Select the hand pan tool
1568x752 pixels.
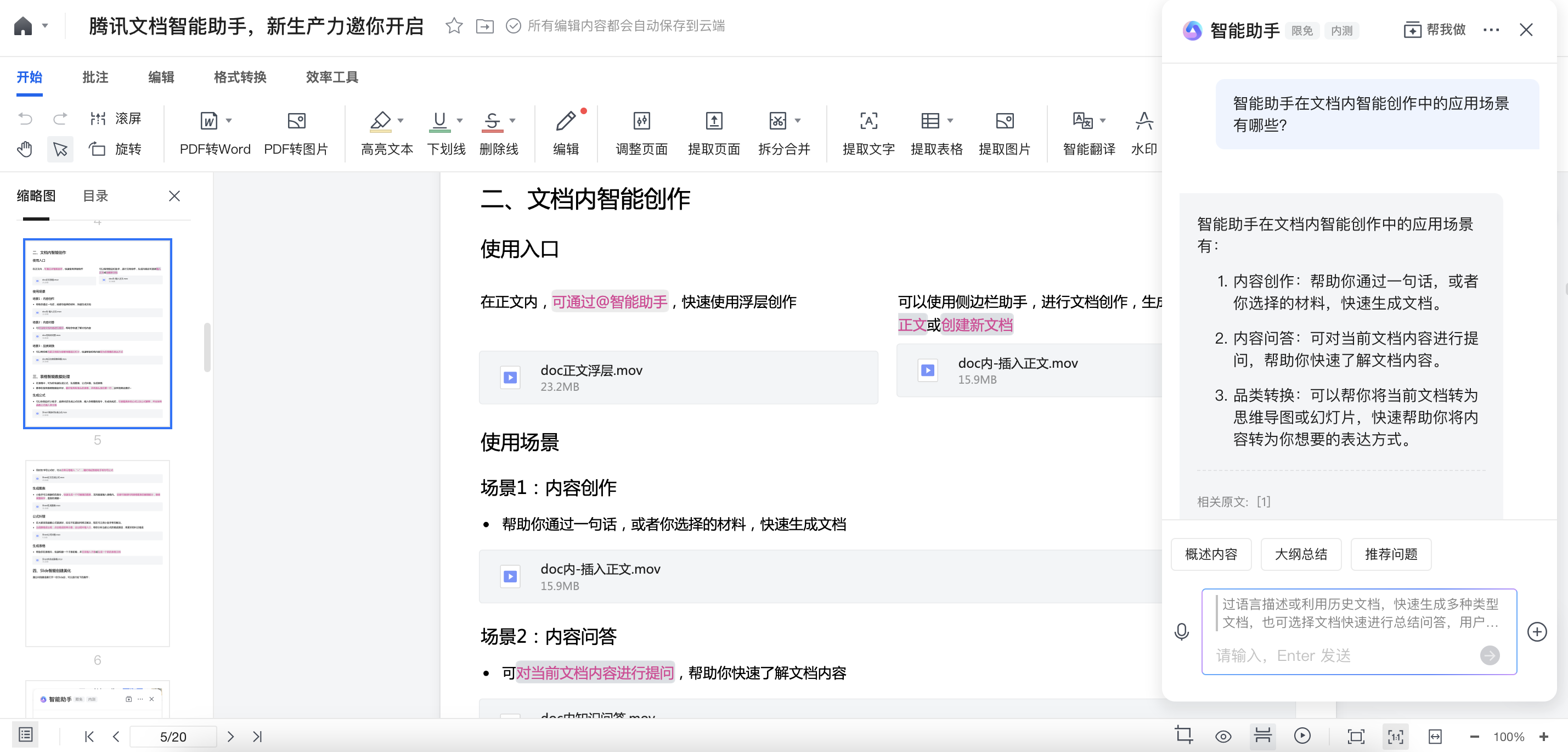(x=25, y=149)
